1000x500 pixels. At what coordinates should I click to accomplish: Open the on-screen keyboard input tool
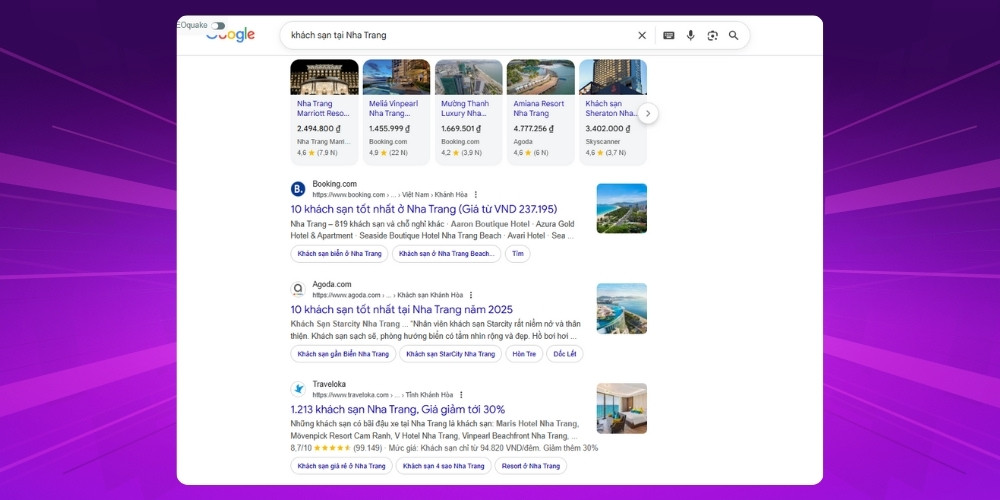pyautogui.click(x=668, y=36)
